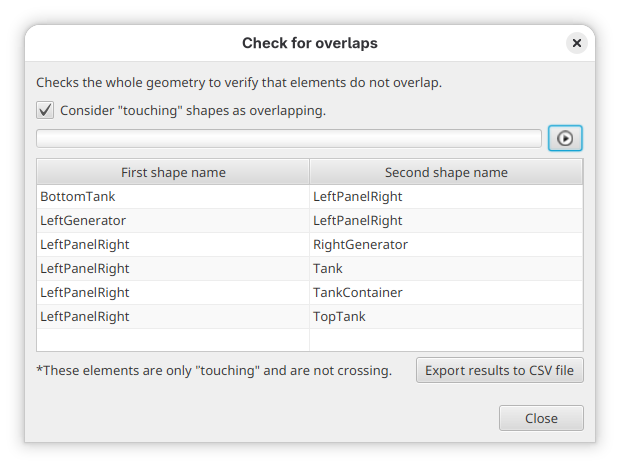Click the empty progress bar
Image resolution: width=620 pixels, height=467 pixels.
(288, 139)
